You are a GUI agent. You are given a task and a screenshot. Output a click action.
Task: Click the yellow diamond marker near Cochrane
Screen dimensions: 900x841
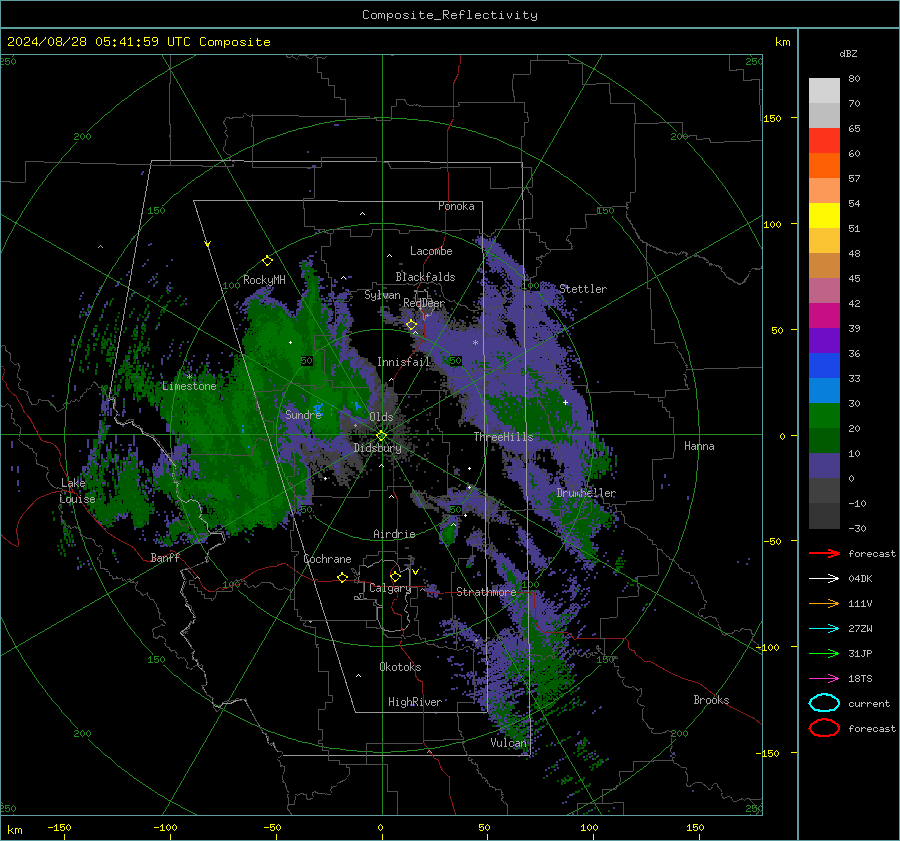click(x=343, y=577)
